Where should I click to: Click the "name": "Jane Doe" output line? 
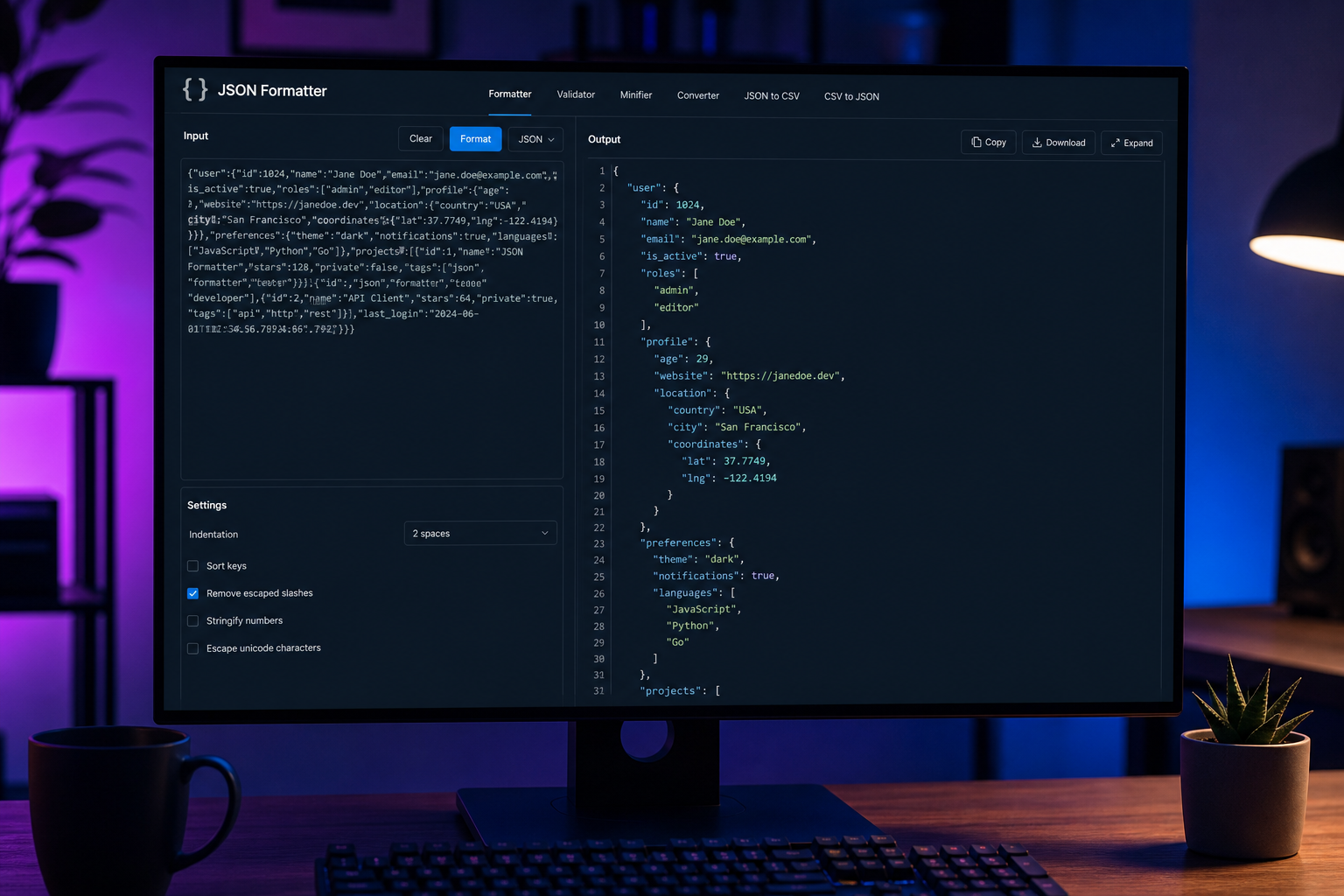(x=693, y=222)
